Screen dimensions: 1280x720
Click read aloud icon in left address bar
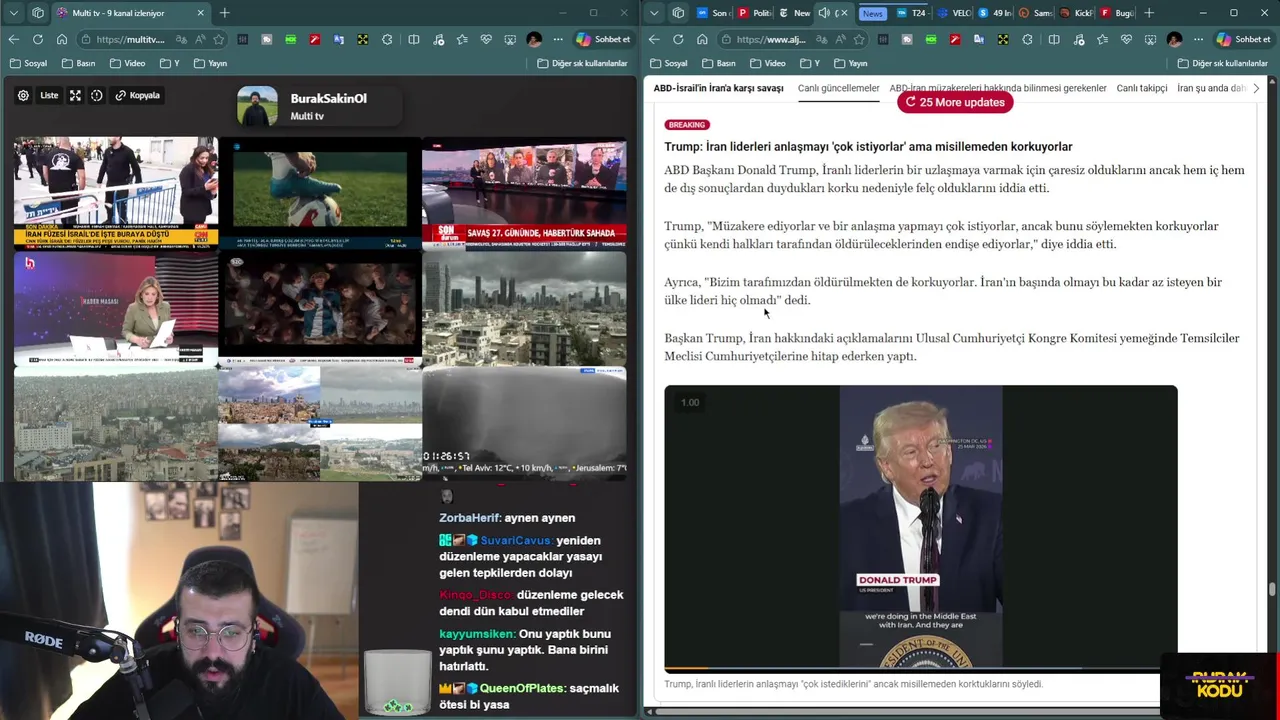click(x=200, y=39)
